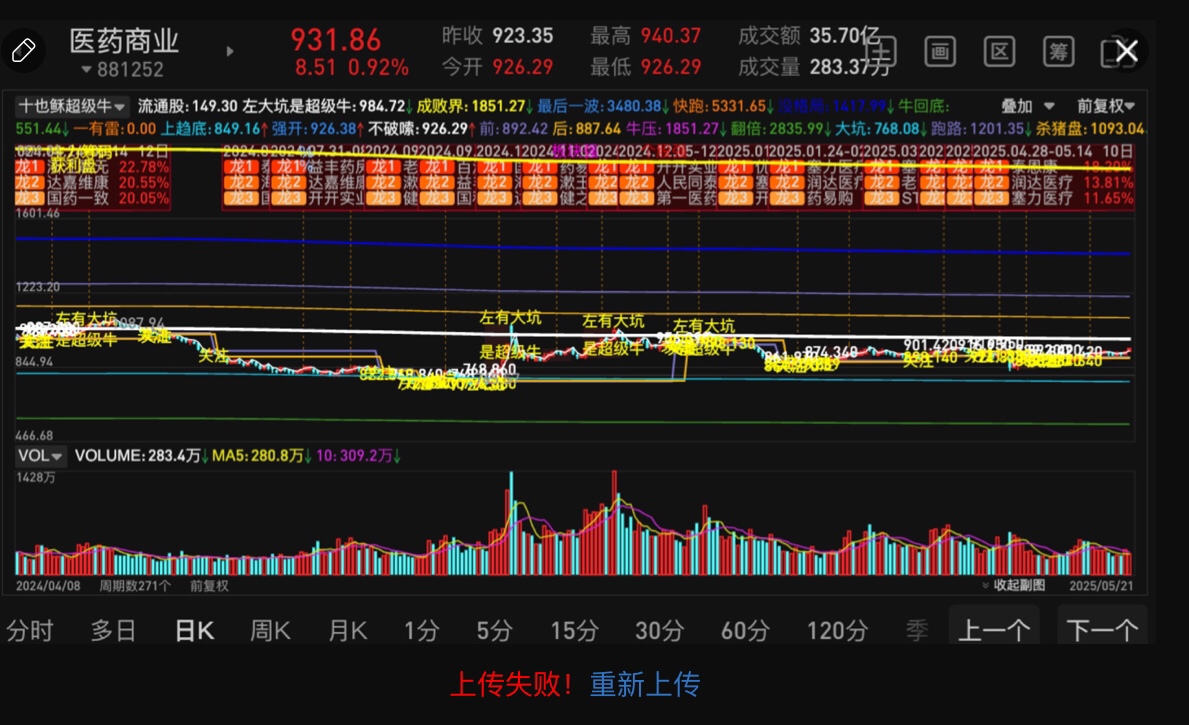Viewport: 1189px width, 725px height.
Task: Select the 日K tab
Action: coord(194,630)
